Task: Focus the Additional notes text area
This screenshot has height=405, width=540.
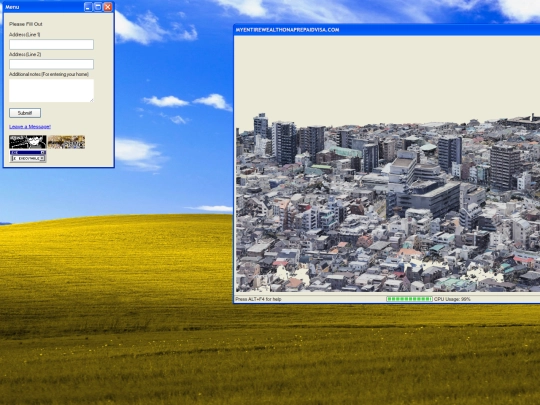Action: pyautogui.click(x=51, y=91)
